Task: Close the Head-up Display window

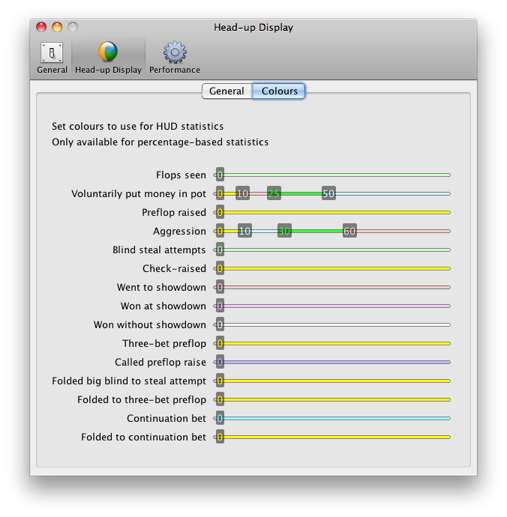Action: coord(41,27)
